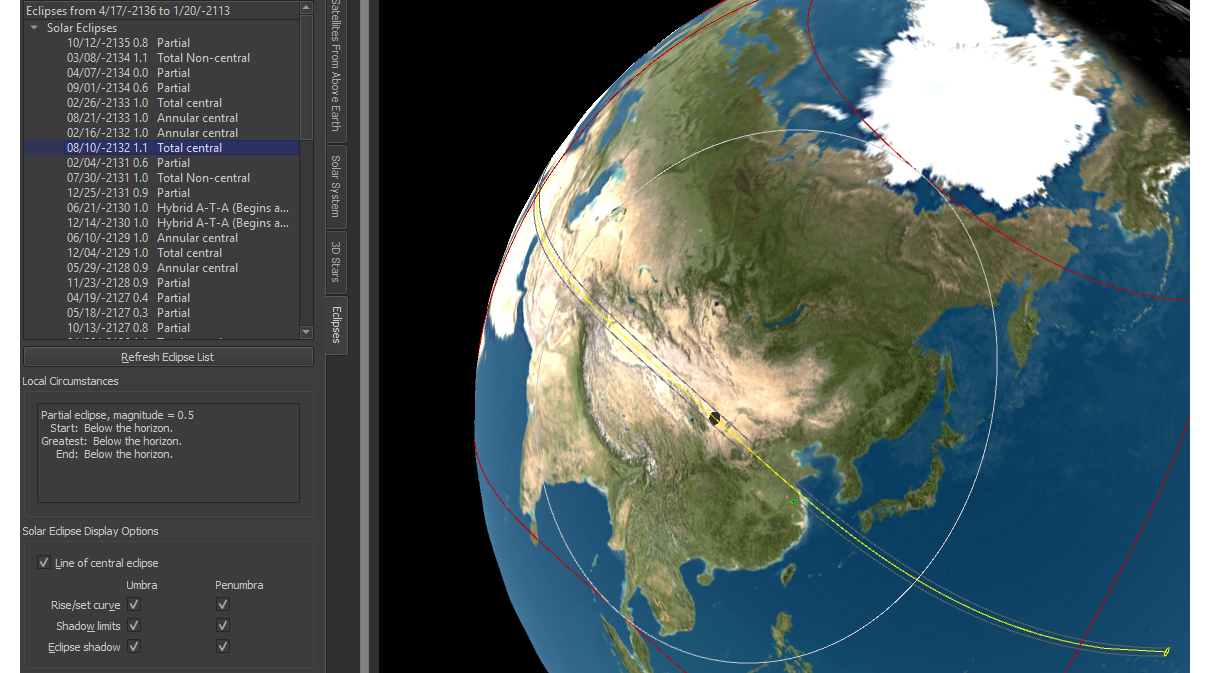Click the eclipse list scroll-up arrow
Screen dimensions: 1211x673
(x=306, y=9)
